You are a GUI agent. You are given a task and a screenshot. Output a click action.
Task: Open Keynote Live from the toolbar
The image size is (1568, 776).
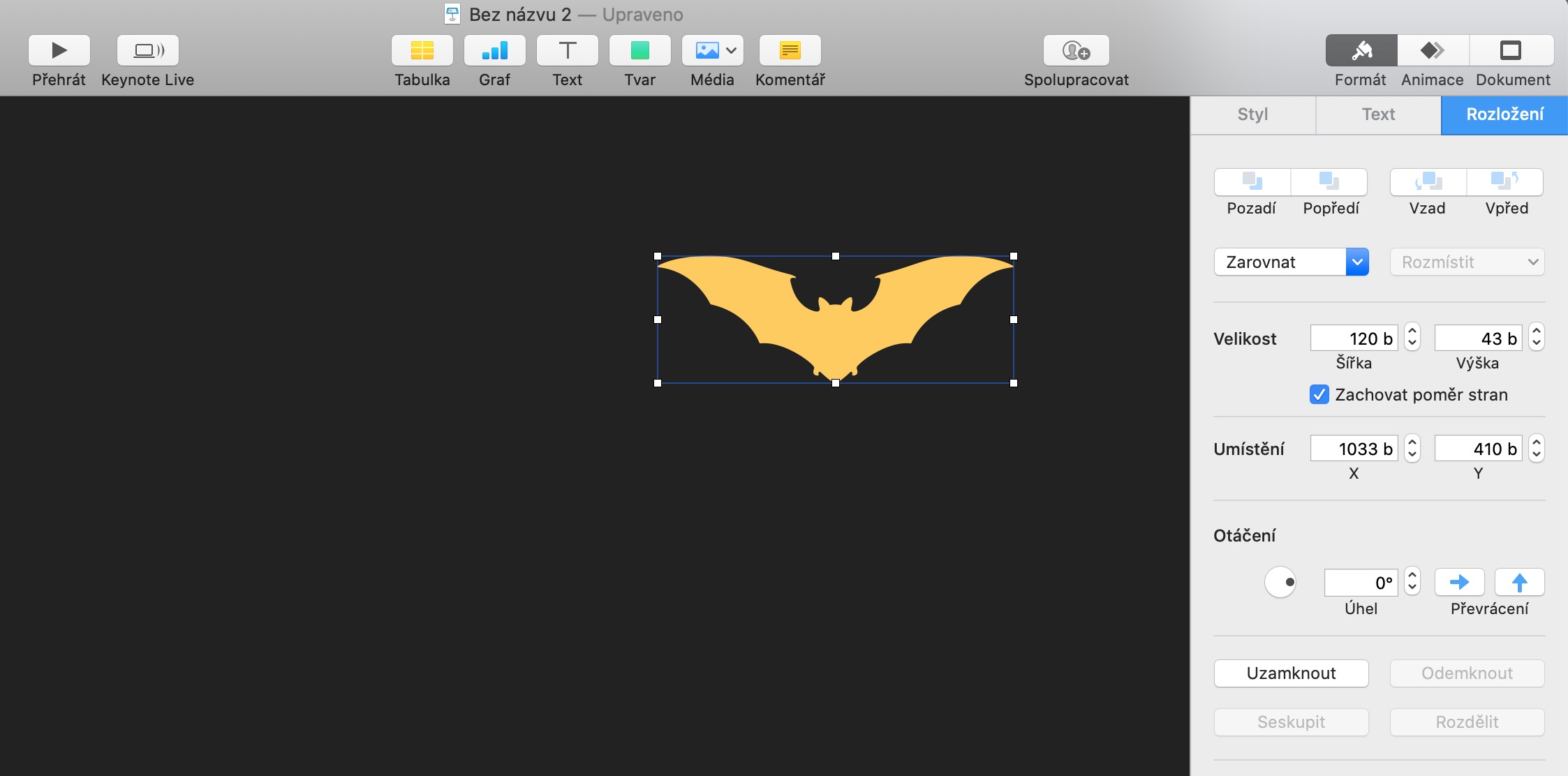[148, 50]
